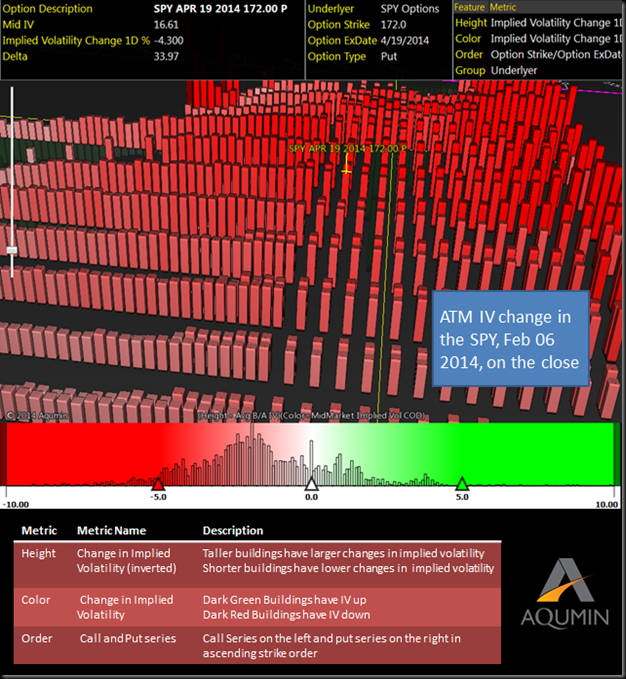Click the vertical zoom slider handle

click(12, 250)
